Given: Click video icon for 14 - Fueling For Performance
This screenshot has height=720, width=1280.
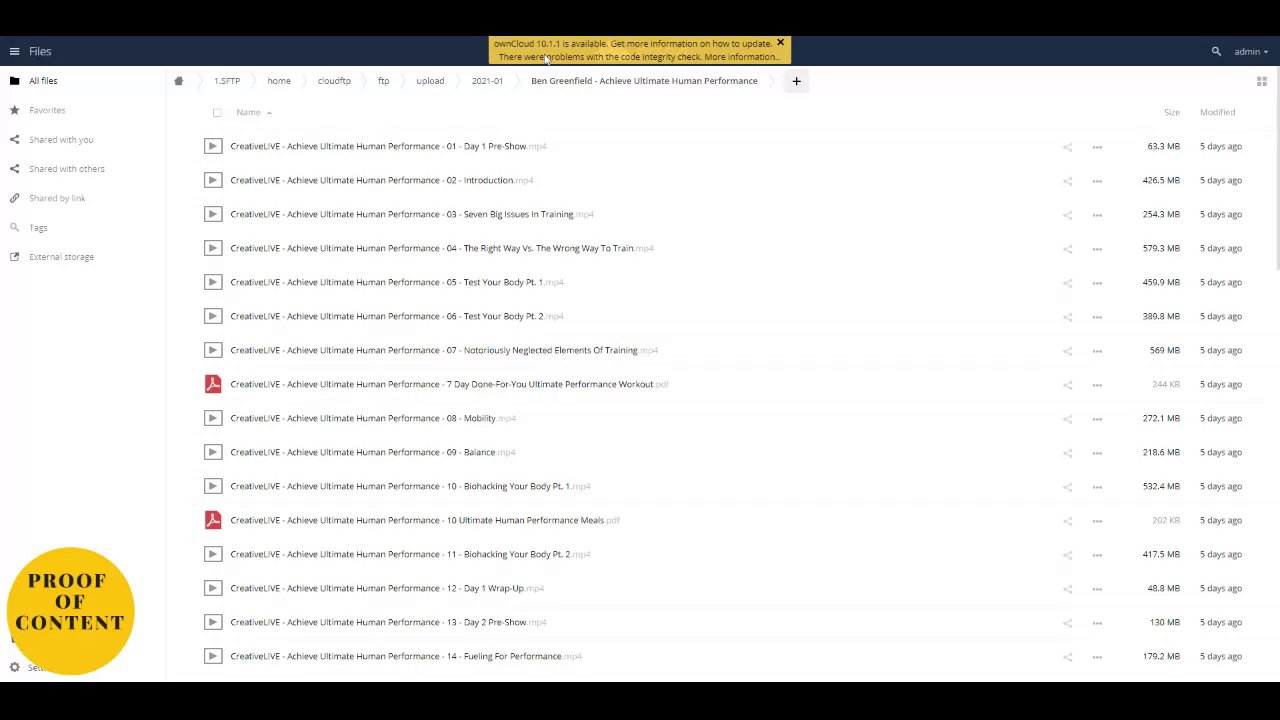Looking at the screenshot, I should (213, 656).
